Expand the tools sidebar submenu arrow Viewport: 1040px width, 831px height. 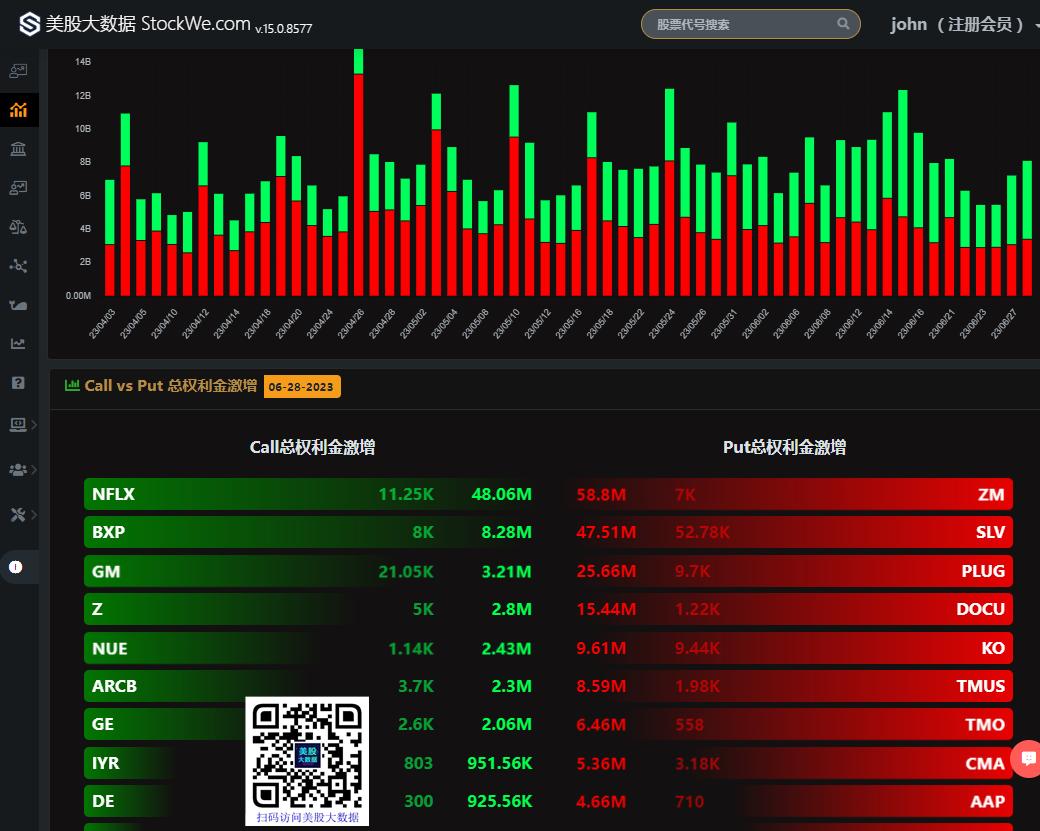tap(34, 514)
